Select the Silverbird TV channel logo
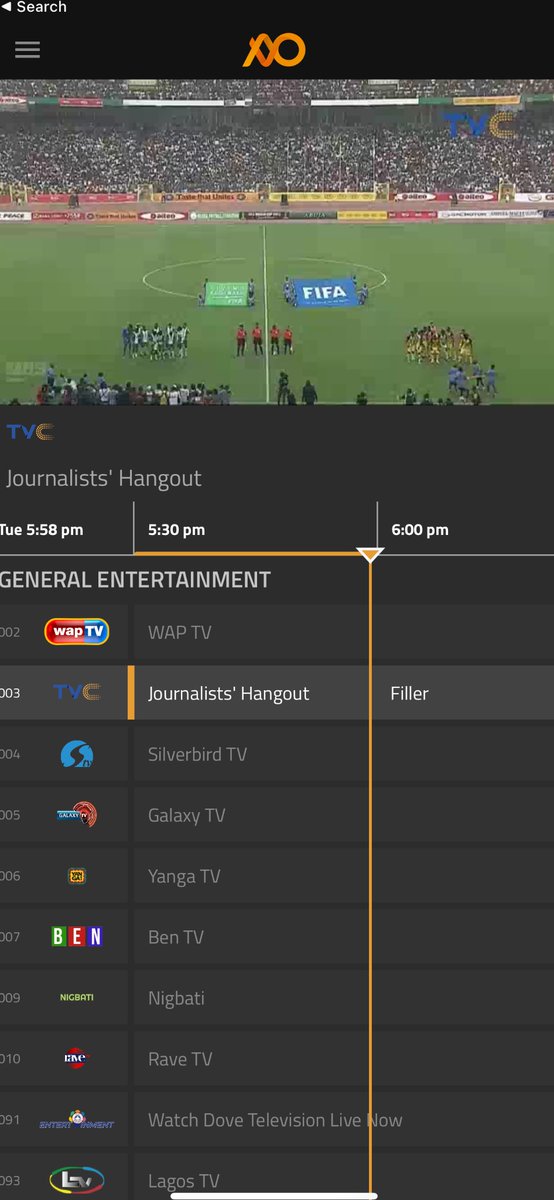 pyautogui.click(x=77, y=754)
